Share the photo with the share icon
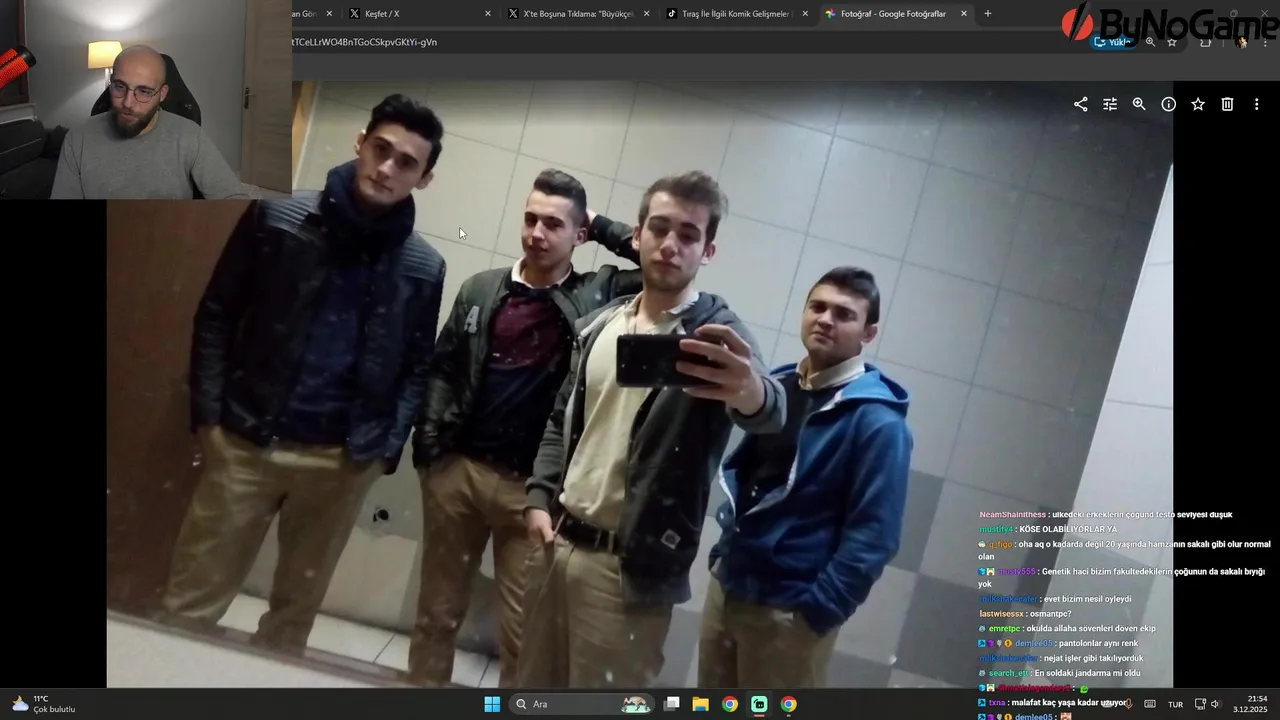1280x720 pixels. tap(1080, 104)
